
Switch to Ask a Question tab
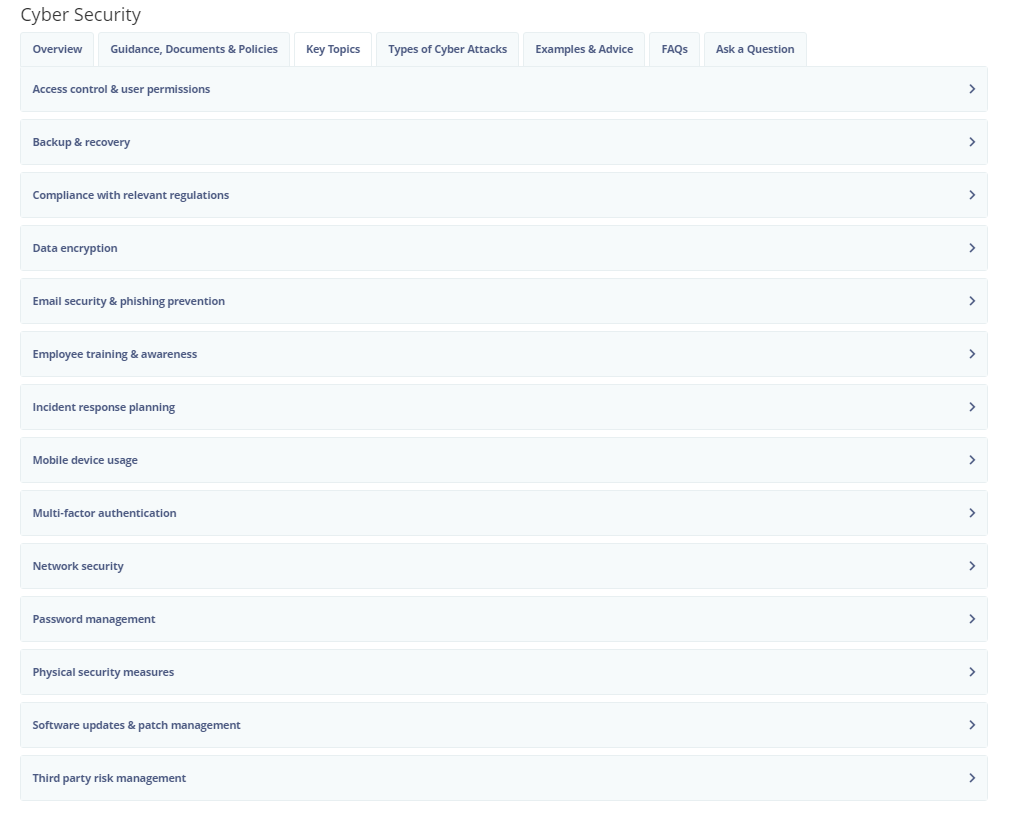tap(755, 49)
